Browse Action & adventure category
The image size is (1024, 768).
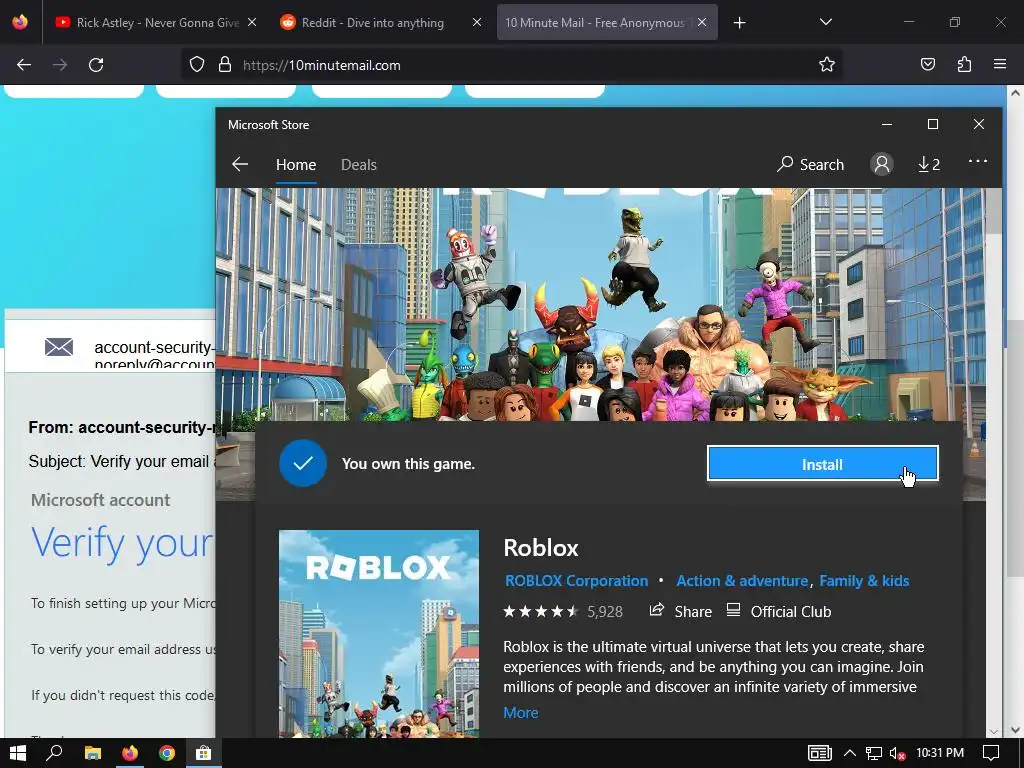click(741, 581)
